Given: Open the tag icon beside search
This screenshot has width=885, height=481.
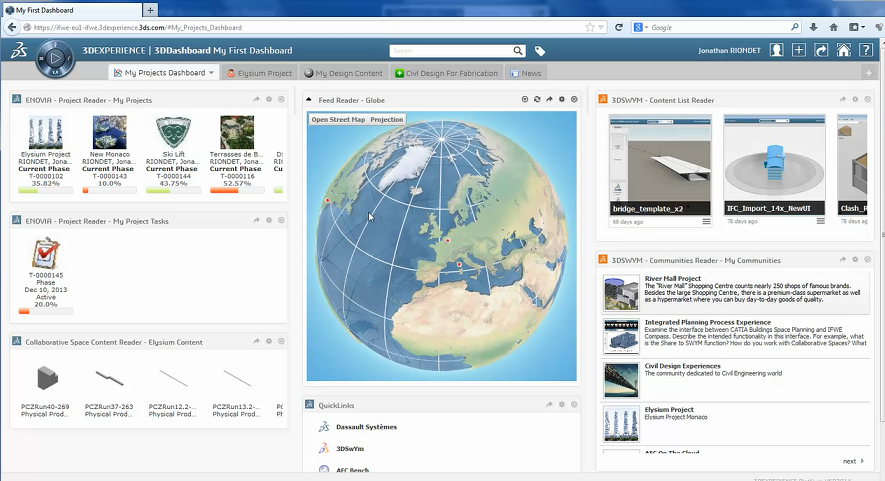Looking at the screenshot, I should [x=540, y=51].
